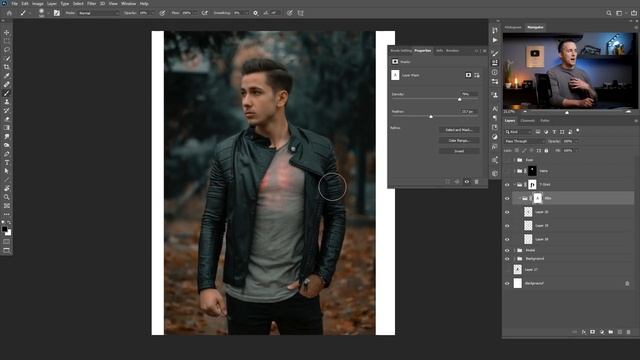Screen dimensions: 640x360
Task: Select the Clone Stamp tool
Action: (x=7, y=102)
